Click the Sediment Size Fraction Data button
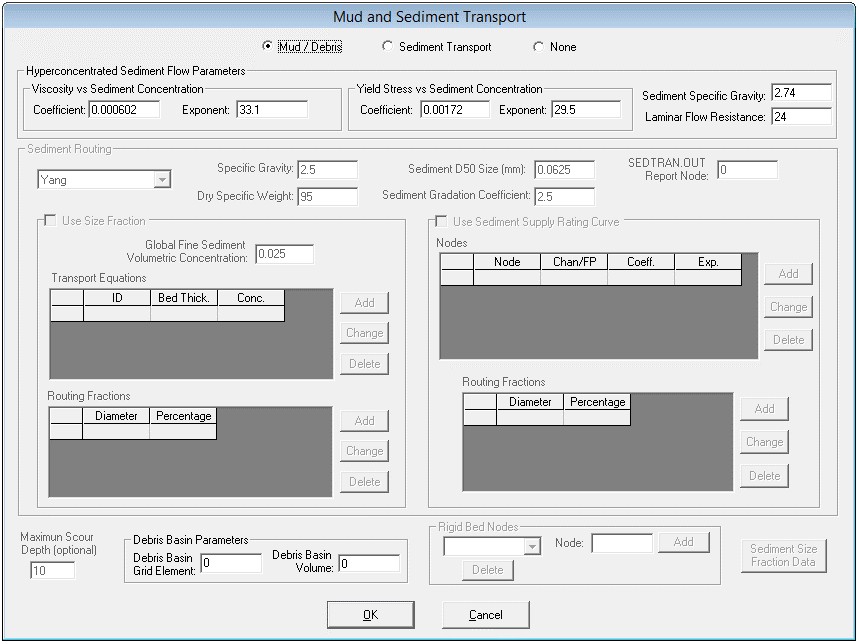This screenshot has width=859, height=644. pos(783,555)
